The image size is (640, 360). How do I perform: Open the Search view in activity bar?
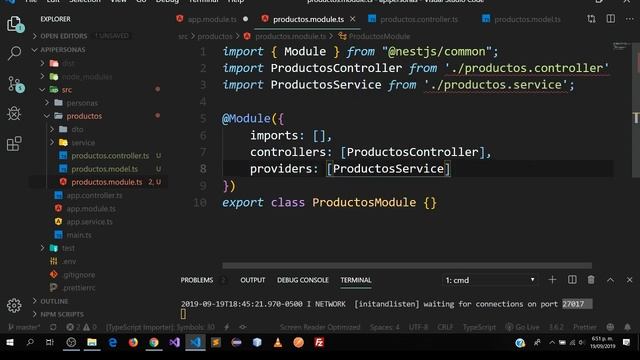tap(15, 53)
